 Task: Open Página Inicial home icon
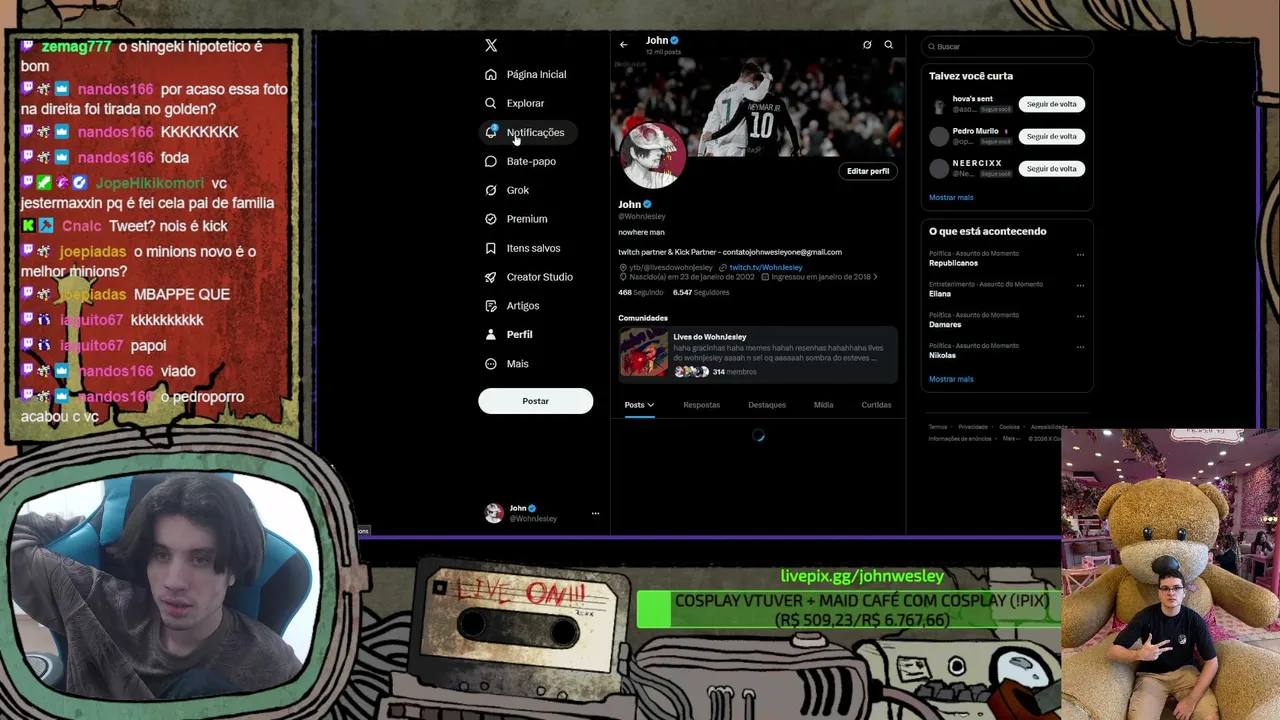(x=491, y=74)
